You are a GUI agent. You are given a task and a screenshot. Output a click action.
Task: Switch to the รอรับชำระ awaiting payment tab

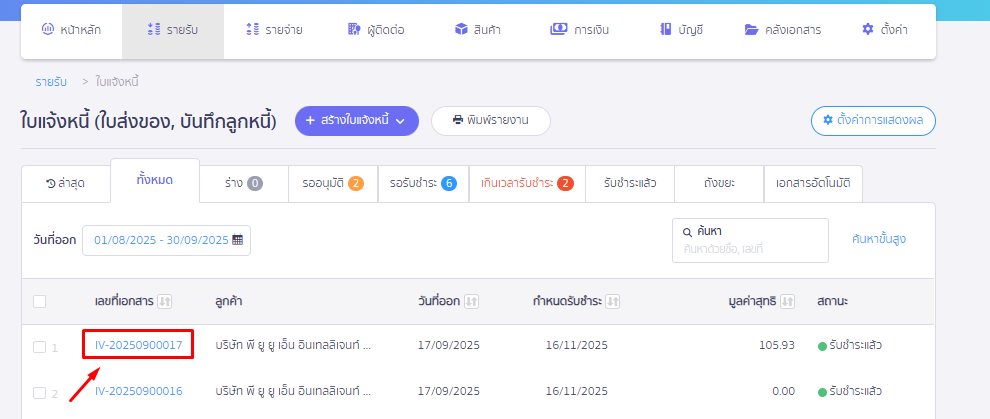click(x=423, y=184)
